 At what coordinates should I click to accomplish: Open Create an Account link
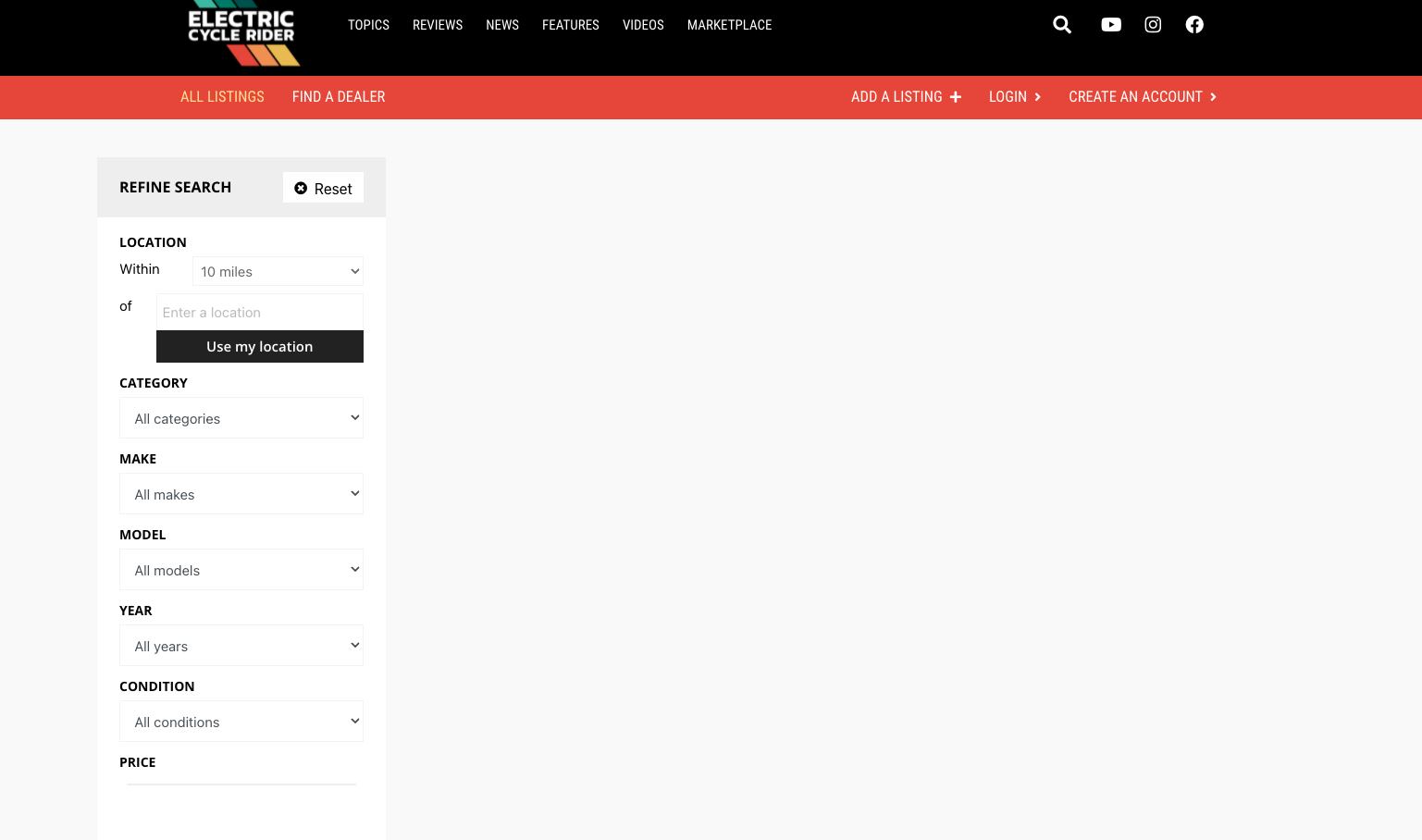coord(1142,97)
